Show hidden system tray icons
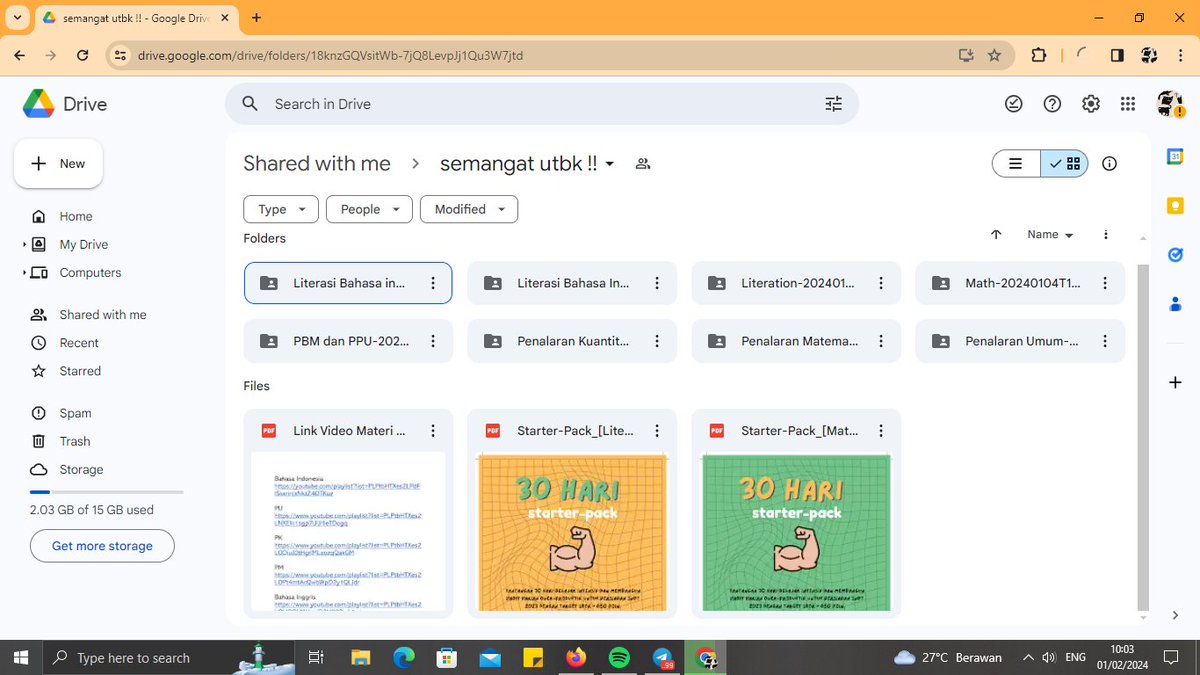 click(1028, 657)
